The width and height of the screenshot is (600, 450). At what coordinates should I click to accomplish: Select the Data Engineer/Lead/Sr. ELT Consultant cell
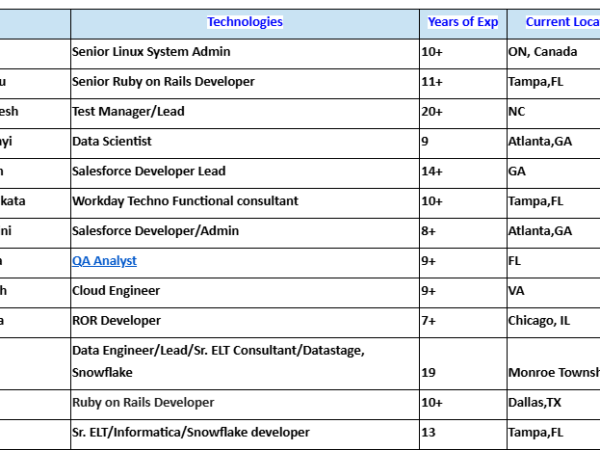tap(245, 364)
